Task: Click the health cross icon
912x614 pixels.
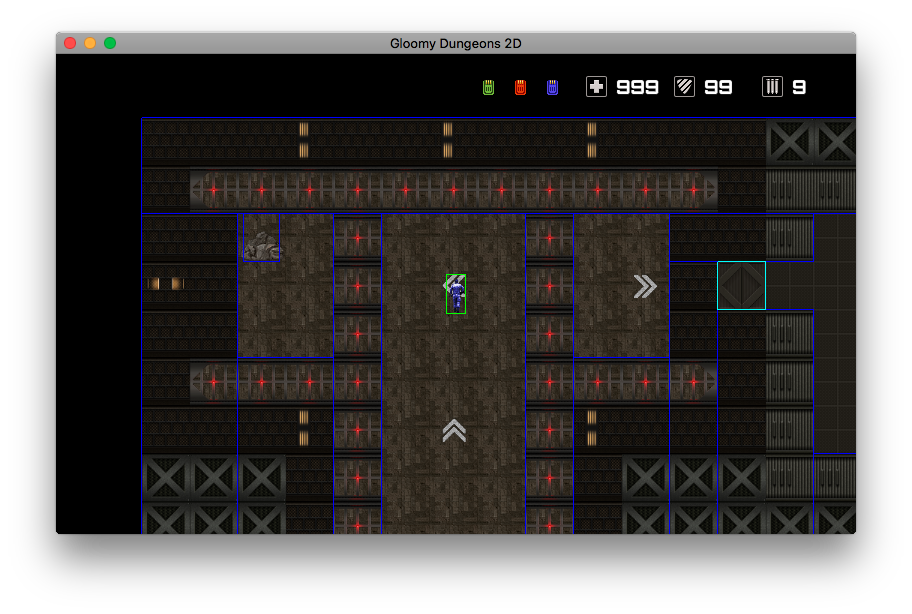Action: [x=596, y=87]
